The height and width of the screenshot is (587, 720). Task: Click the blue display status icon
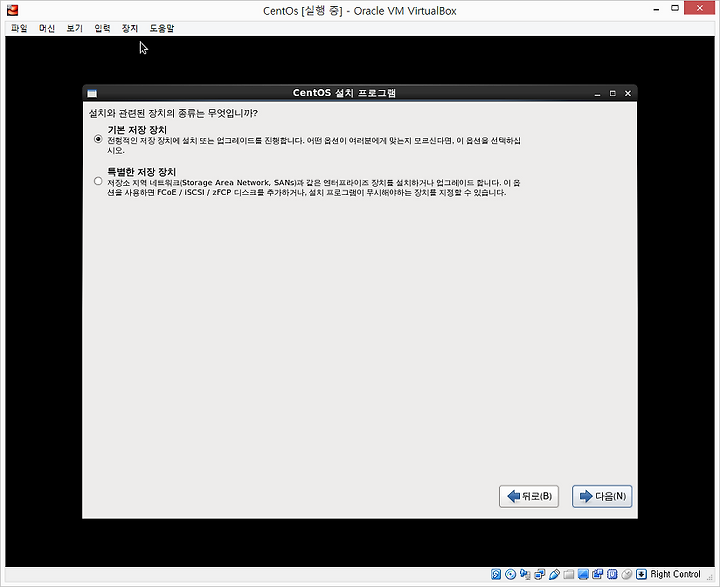pos(583,574)
